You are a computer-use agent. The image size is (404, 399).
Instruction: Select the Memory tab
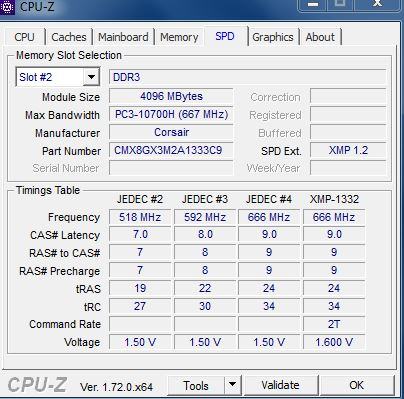click(x=179, y=37)
